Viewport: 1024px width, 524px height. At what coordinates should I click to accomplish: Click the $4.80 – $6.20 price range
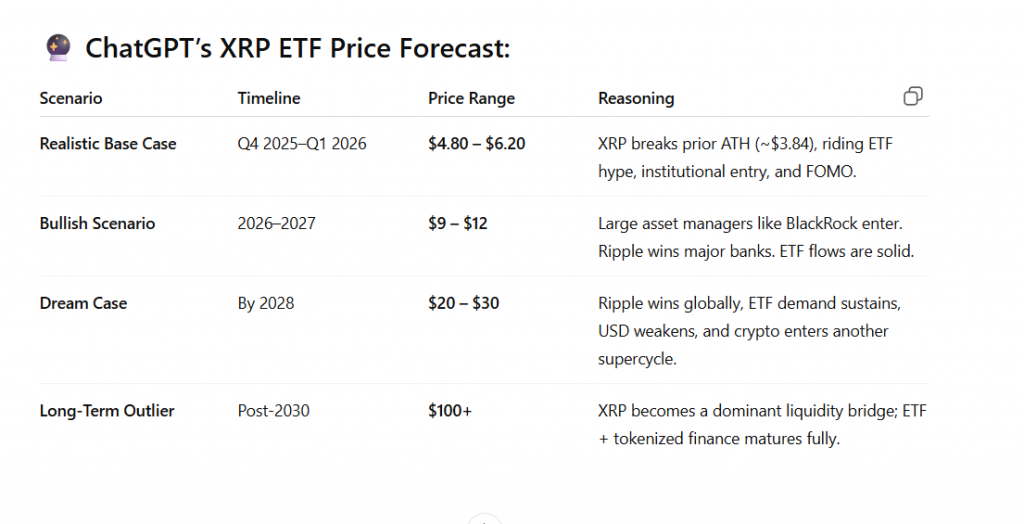pos(477,144)
